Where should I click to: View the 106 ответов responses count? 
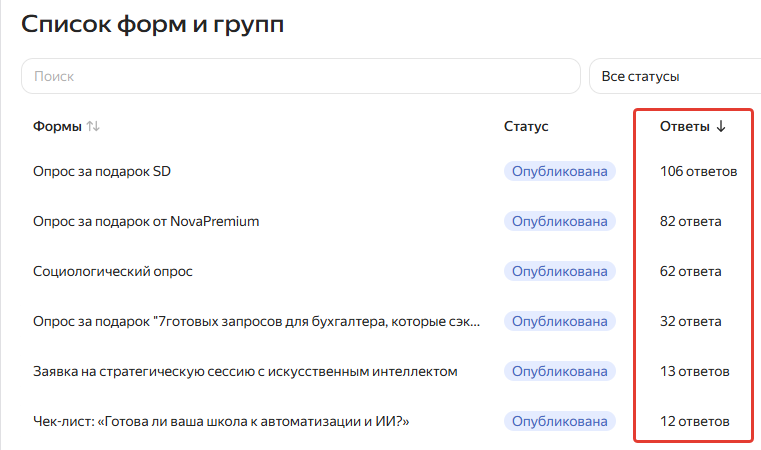click(698, 171)
